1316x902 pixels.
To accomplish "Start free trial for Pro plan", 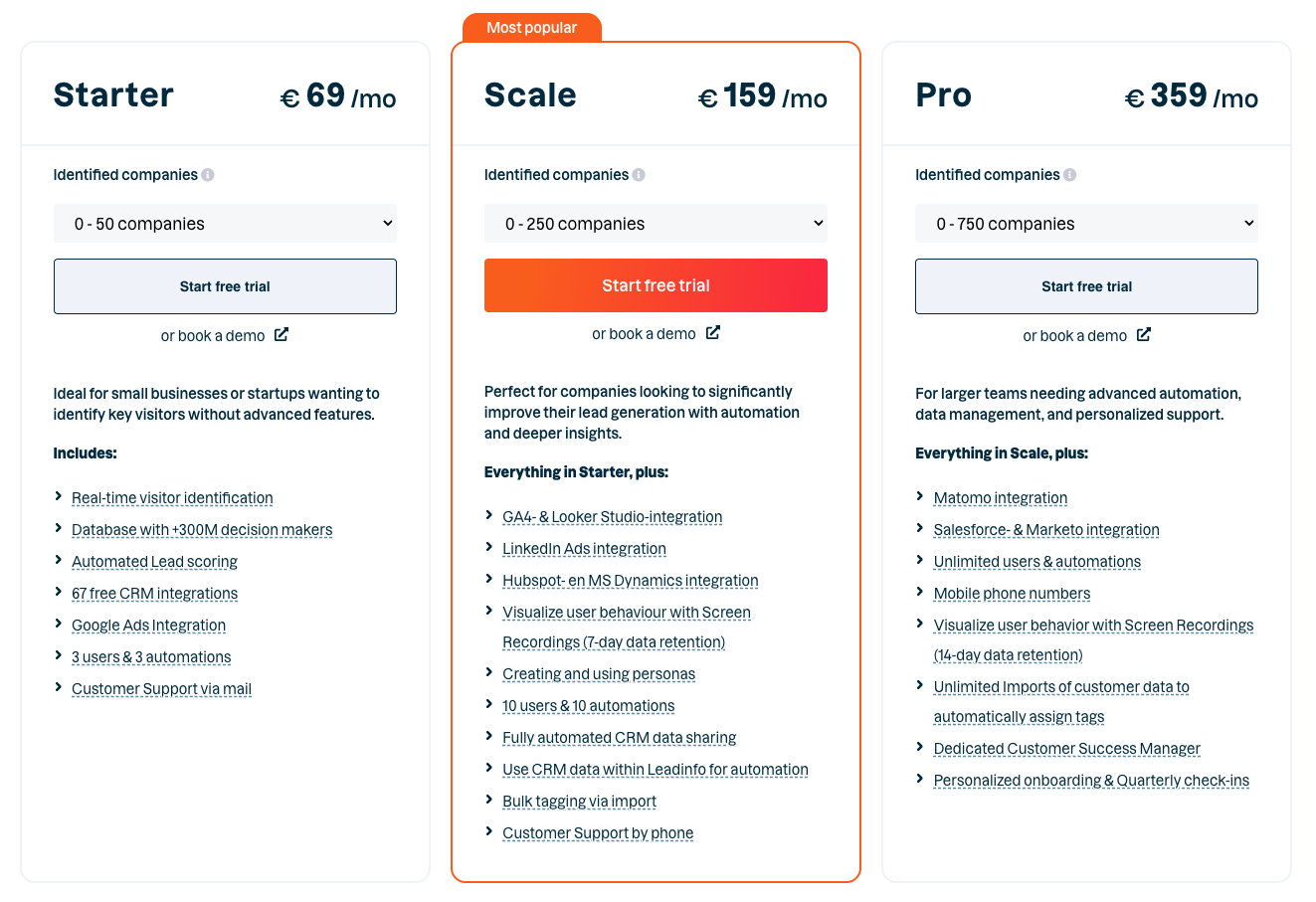I will 1086,286.
